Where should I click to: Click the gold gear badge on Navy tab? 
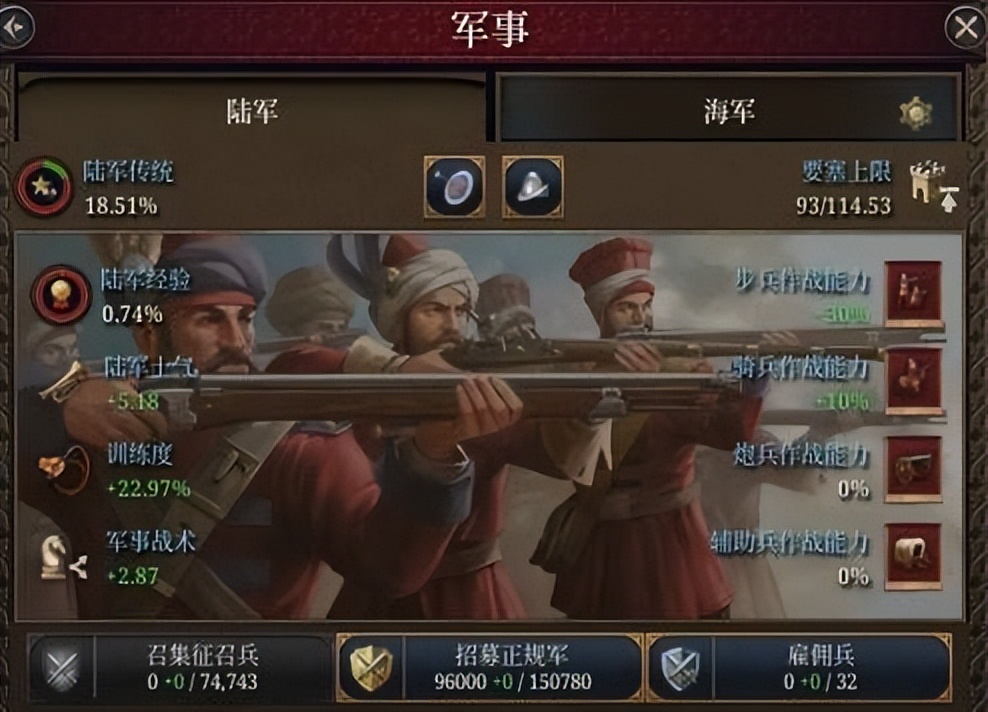pos(916,113)
